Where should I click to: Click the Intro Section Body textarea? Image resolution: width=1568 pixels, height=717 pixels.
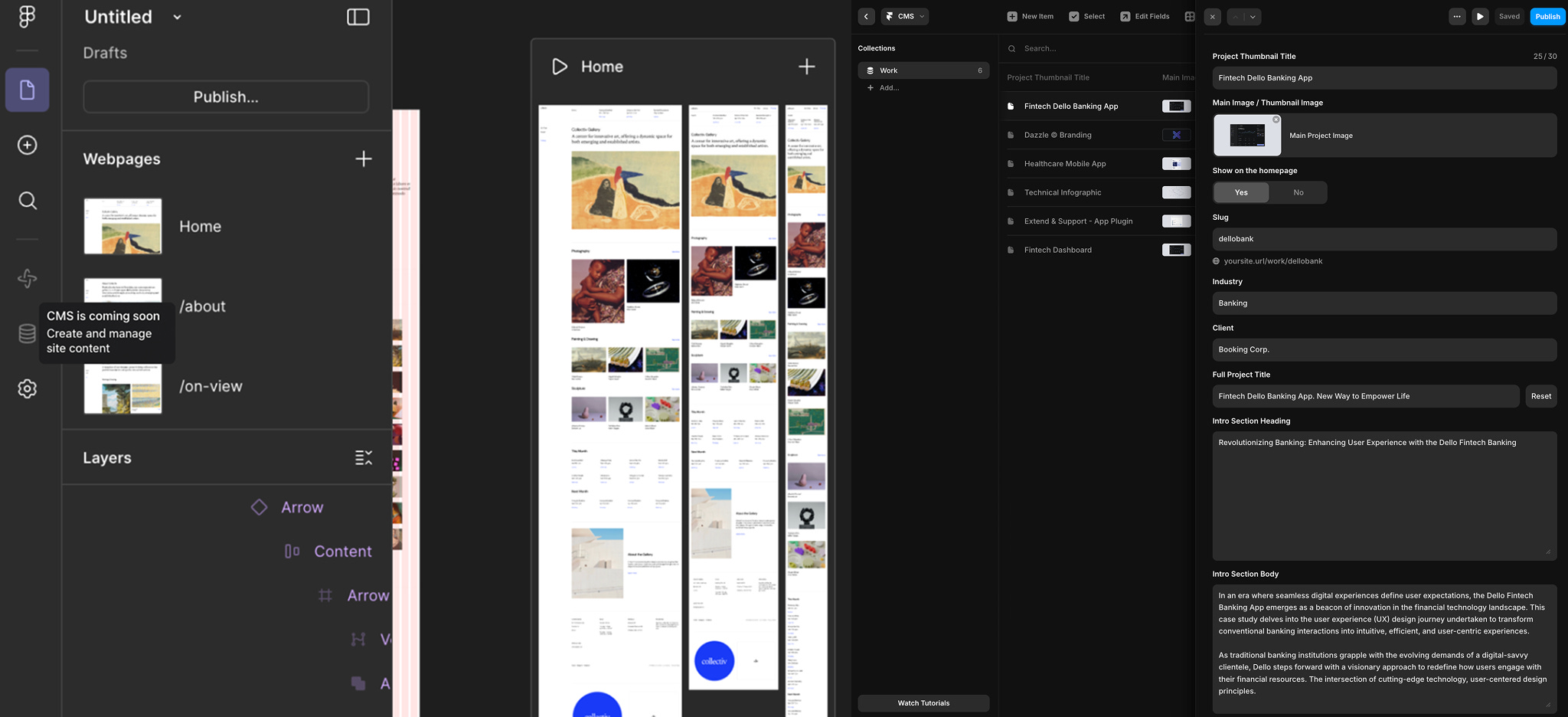(1384, 649)
